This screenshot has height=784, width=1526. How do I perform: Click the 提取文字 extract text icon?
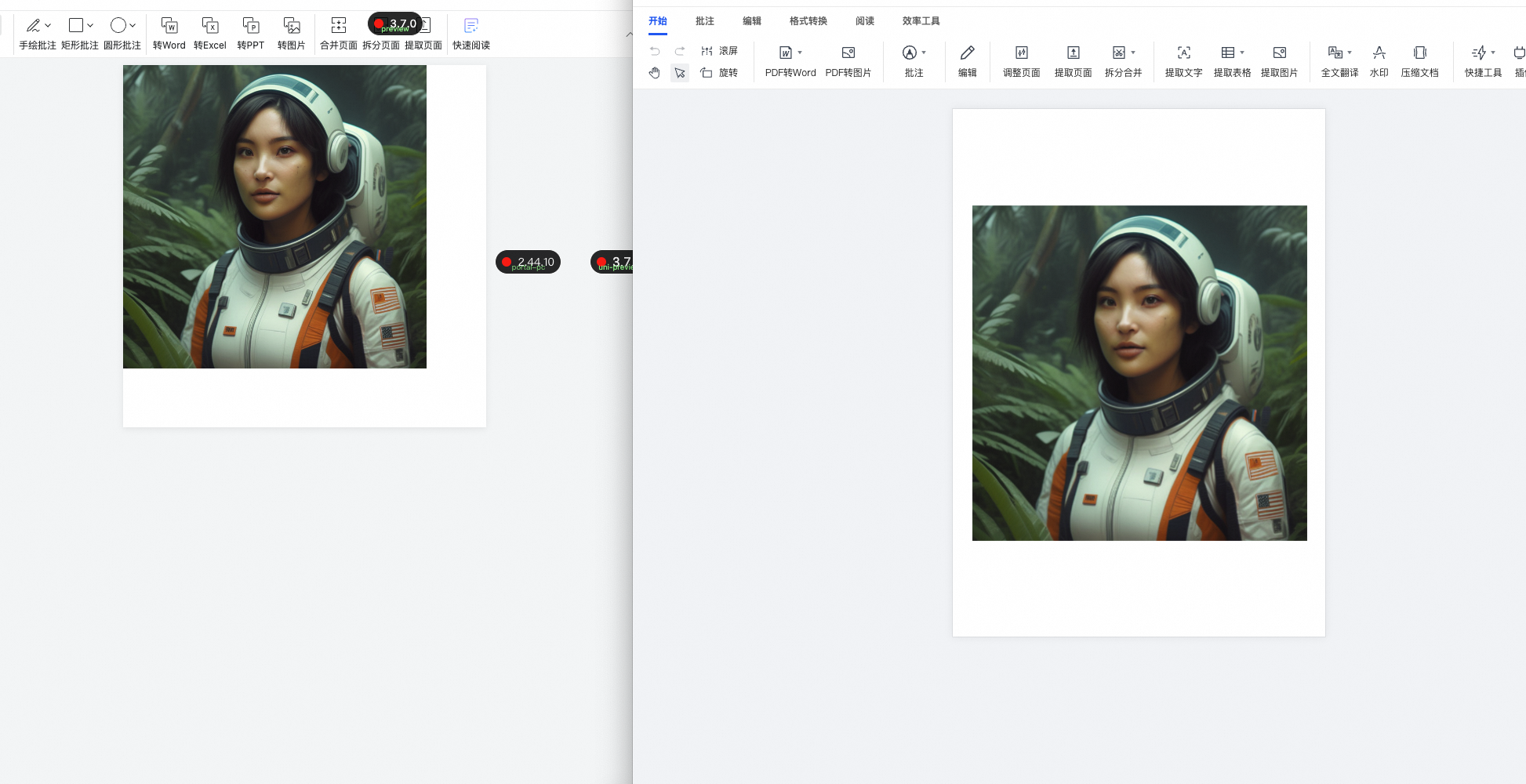click(1184, 53)
